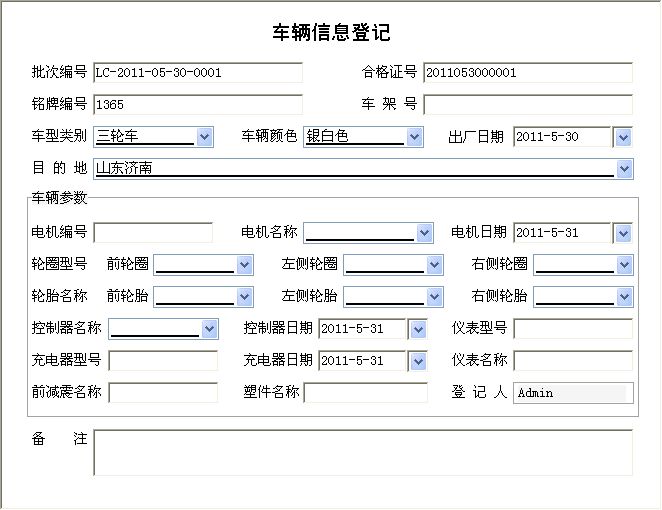Open the 电机日期 date picker arrow
Viewport: 662px width, 510px height.
point(623,233)
